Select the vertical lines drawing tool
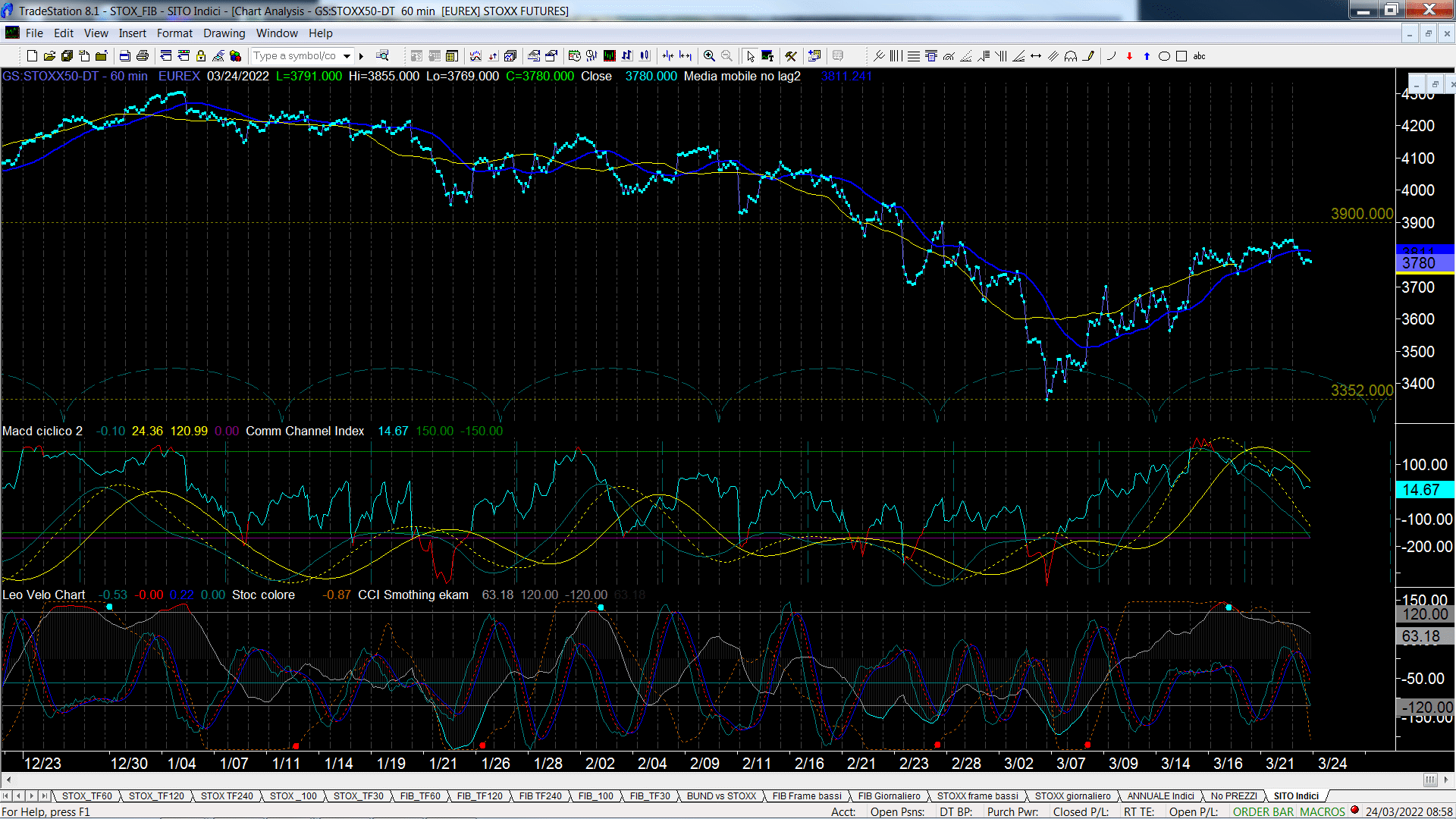This screenshot has height=819, width=1456. pyautogui.click(x=896, y=55)
